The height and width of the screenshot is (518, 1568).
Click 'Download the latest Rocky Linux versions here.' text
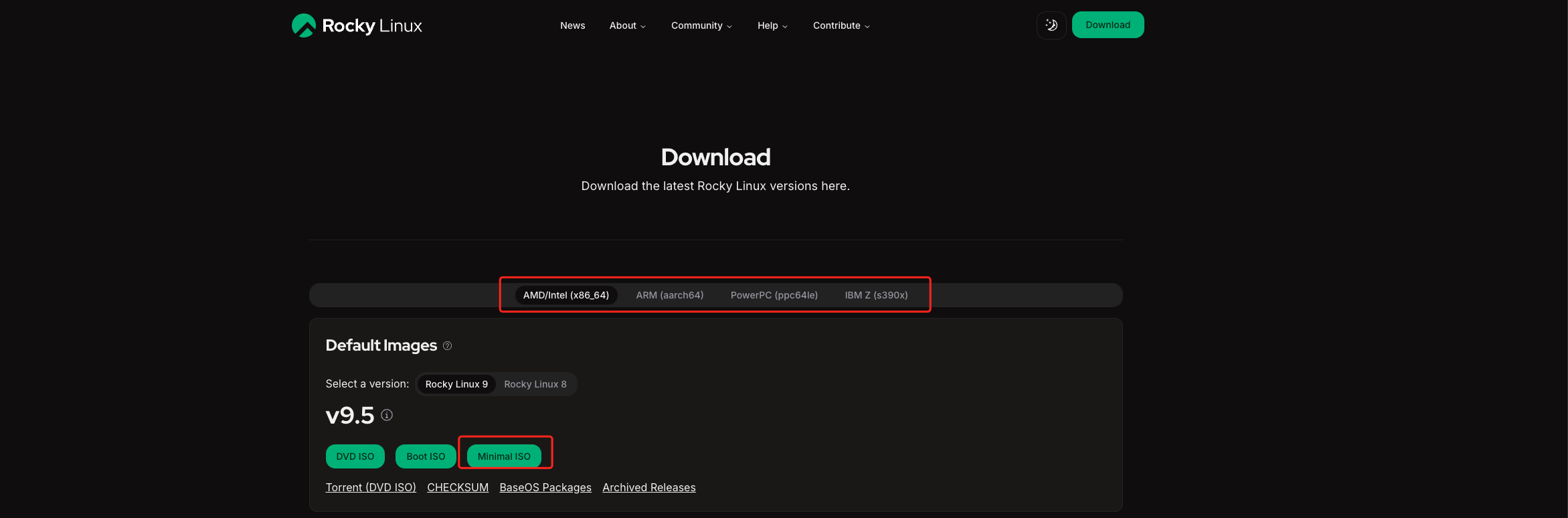point(715,186)
